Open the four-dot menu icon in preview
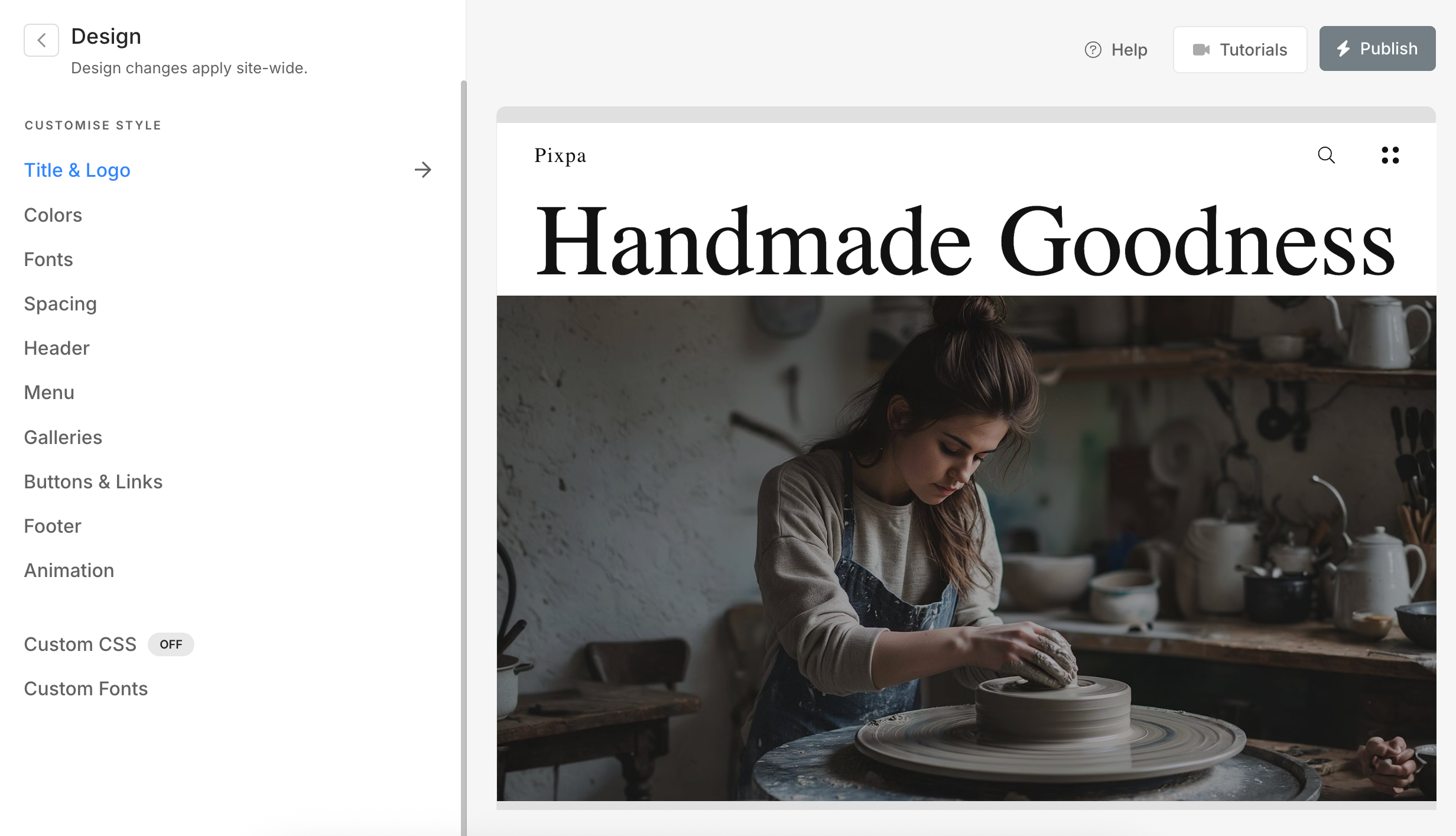Viewport: 1456px width, 836px height. 1390,155
